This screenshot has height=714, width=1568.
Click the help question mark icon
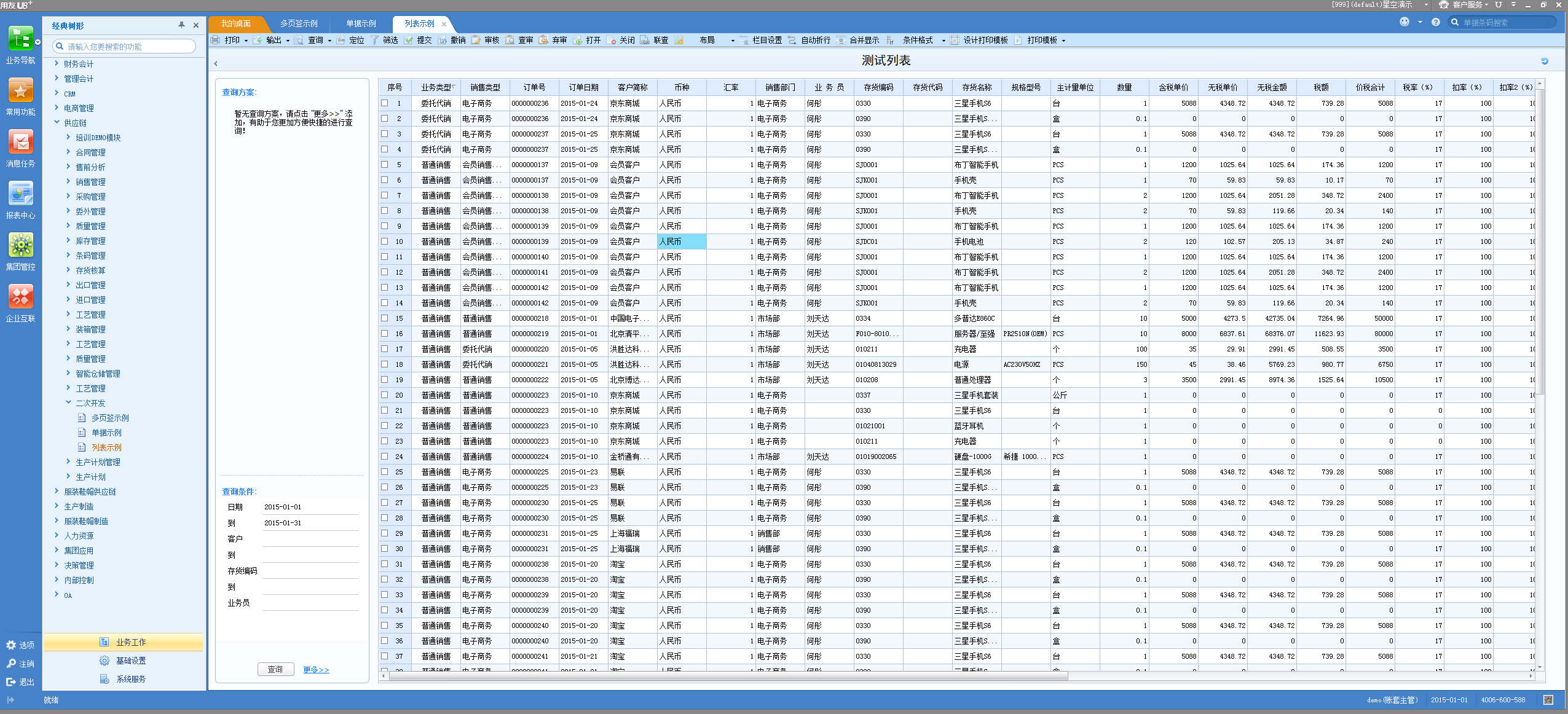[1436, 22]
